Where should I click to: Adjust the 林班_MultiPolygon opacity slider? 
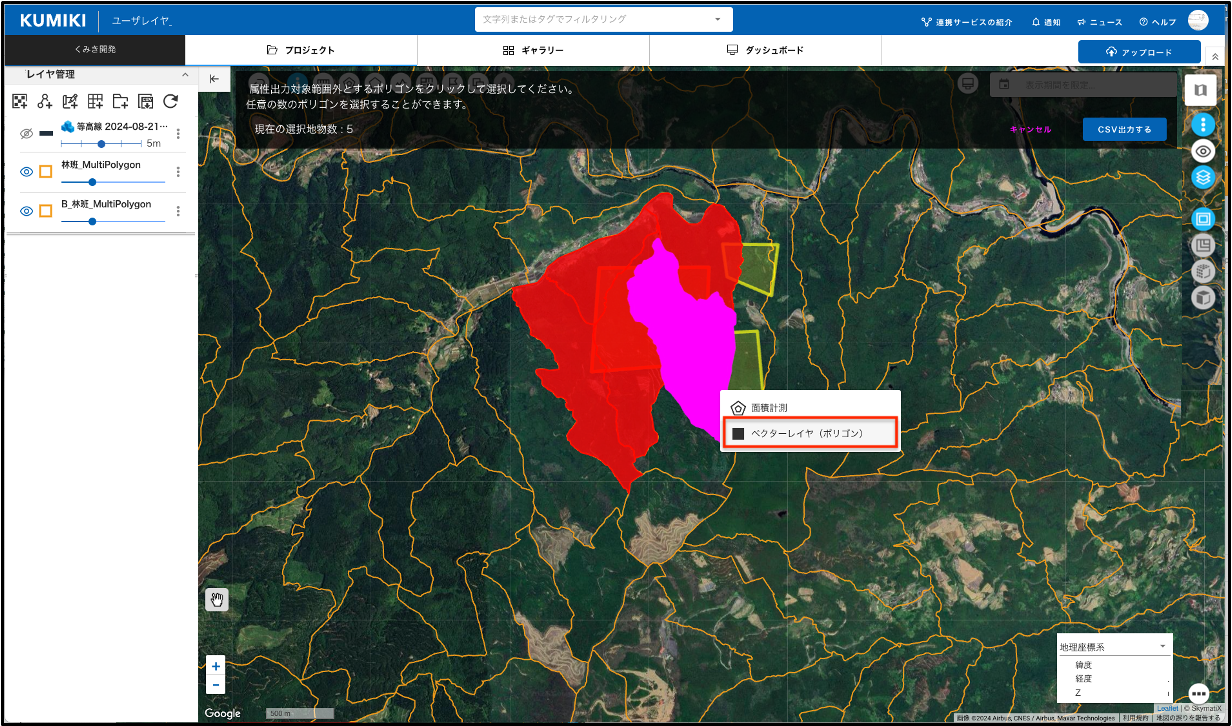click(x=93, y=182)
